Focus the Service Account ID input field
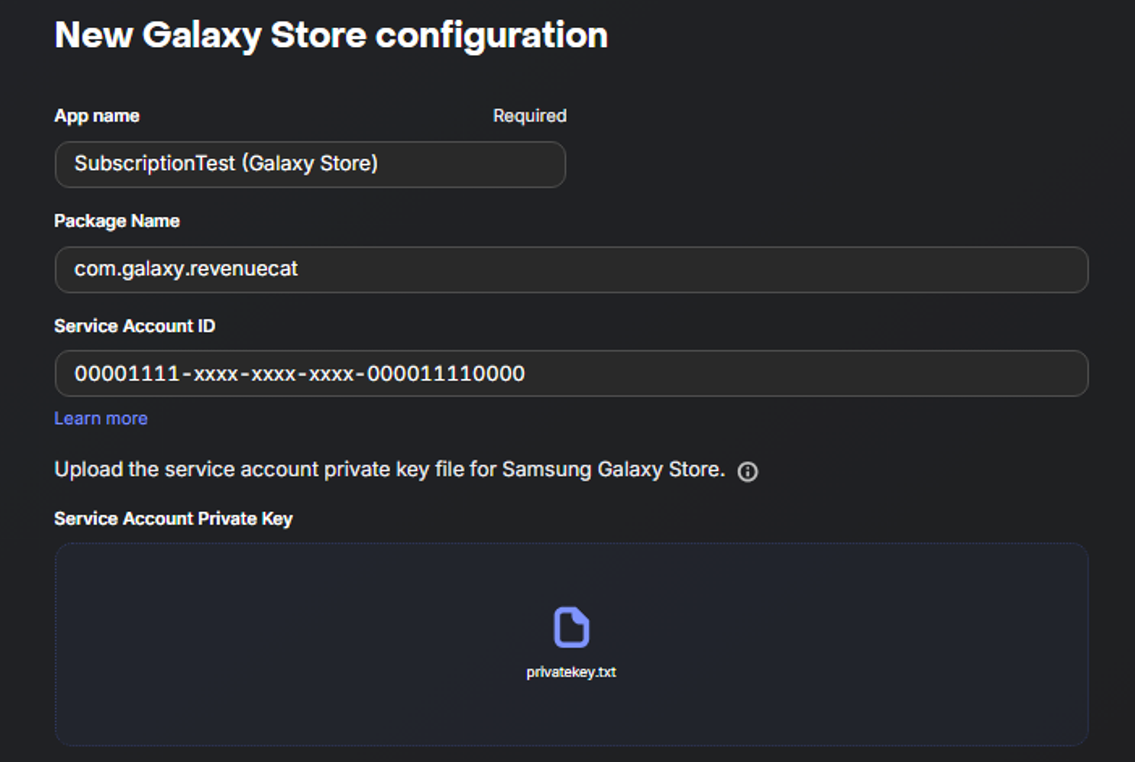 click(571, 373)
